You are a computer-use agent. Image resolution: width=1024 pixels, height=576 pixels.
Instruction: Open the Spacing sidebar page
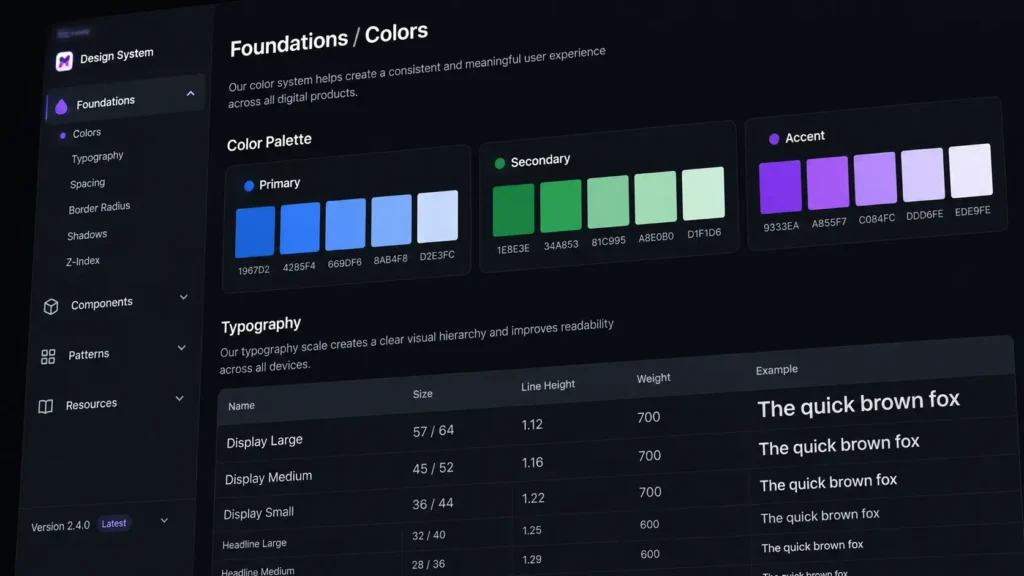88,184
